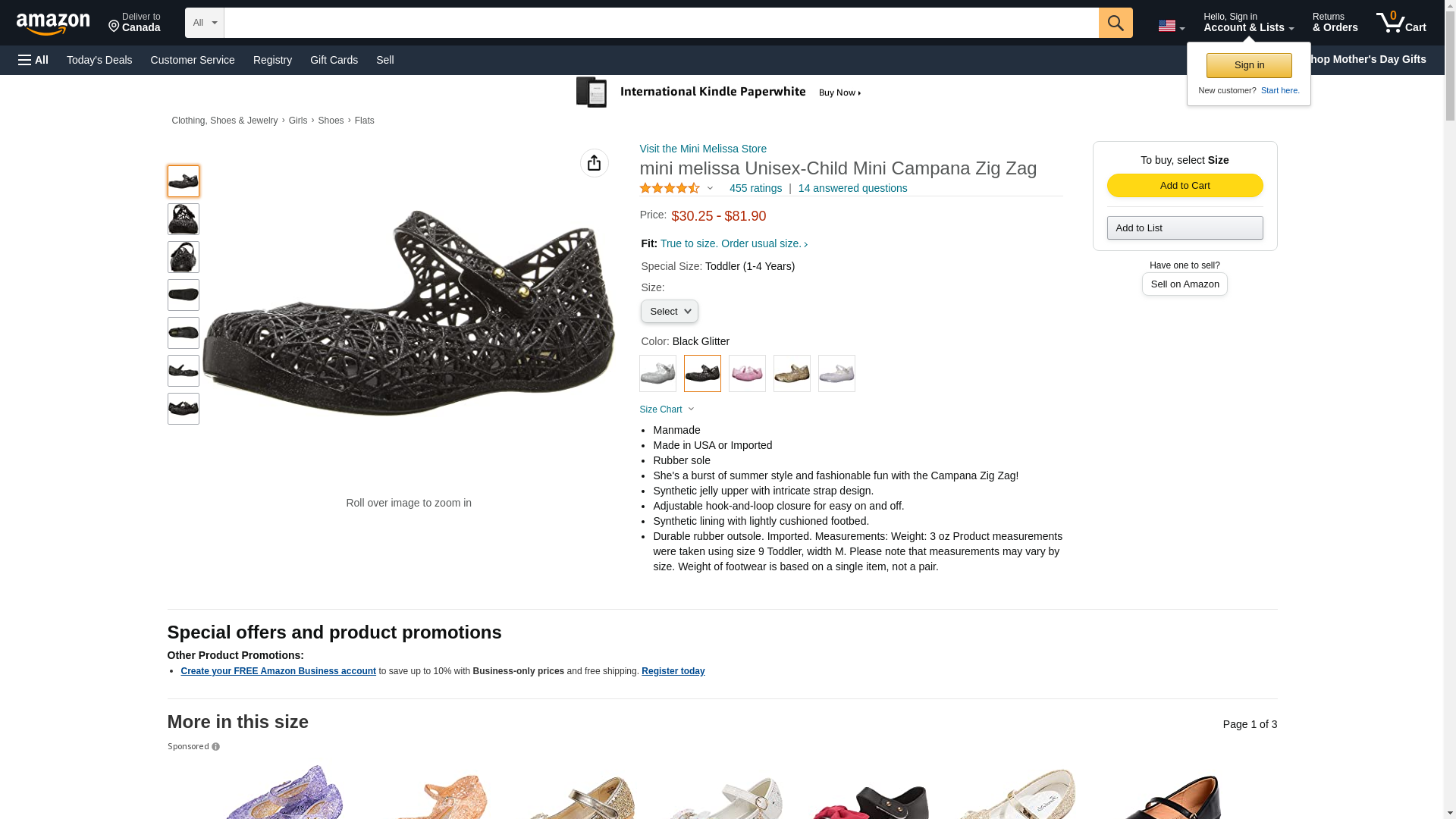Click the Amazon logo
The image size is (1456, 819).
[x=53, y=24]
